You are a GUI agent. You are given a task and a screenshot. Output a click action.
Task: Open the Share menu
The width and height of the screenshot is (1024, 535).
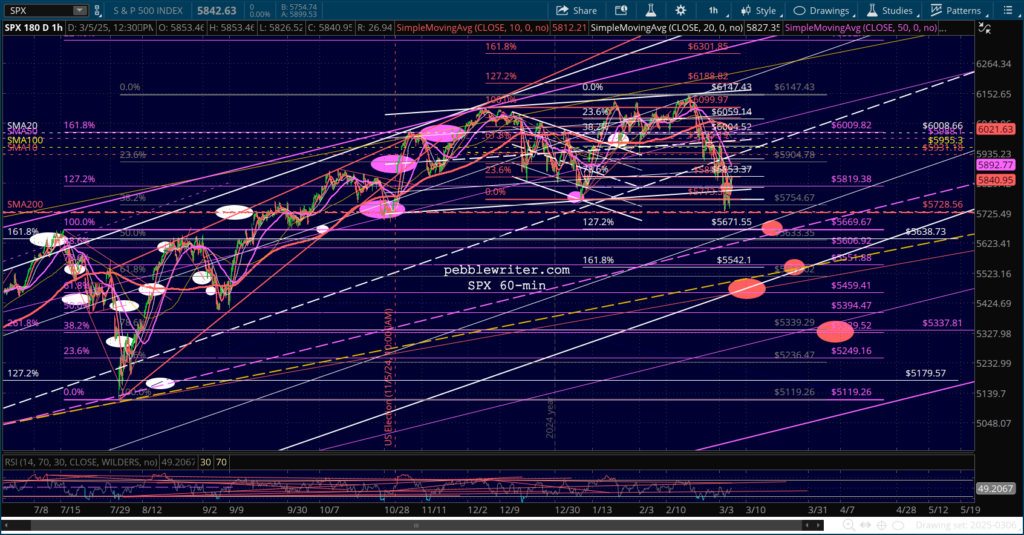click(577, 10)
